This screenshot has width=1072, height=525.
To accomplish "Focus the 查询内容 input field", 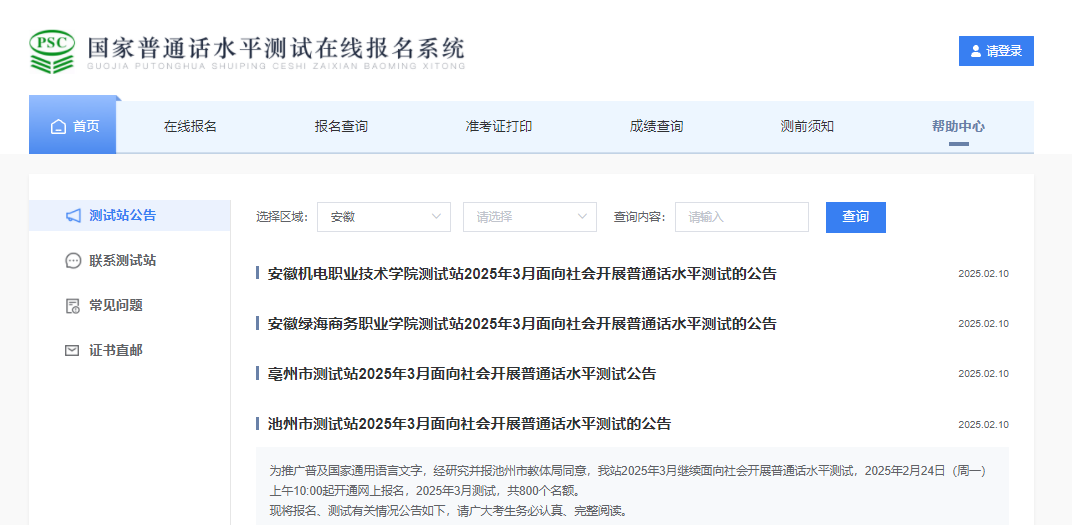I will point(742,217).
